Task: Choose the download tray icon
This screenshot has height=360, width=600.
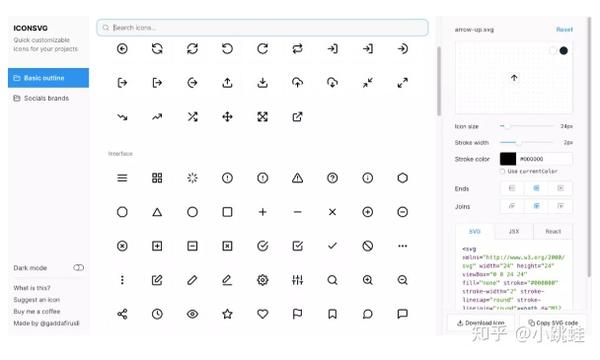Action: 262,83
